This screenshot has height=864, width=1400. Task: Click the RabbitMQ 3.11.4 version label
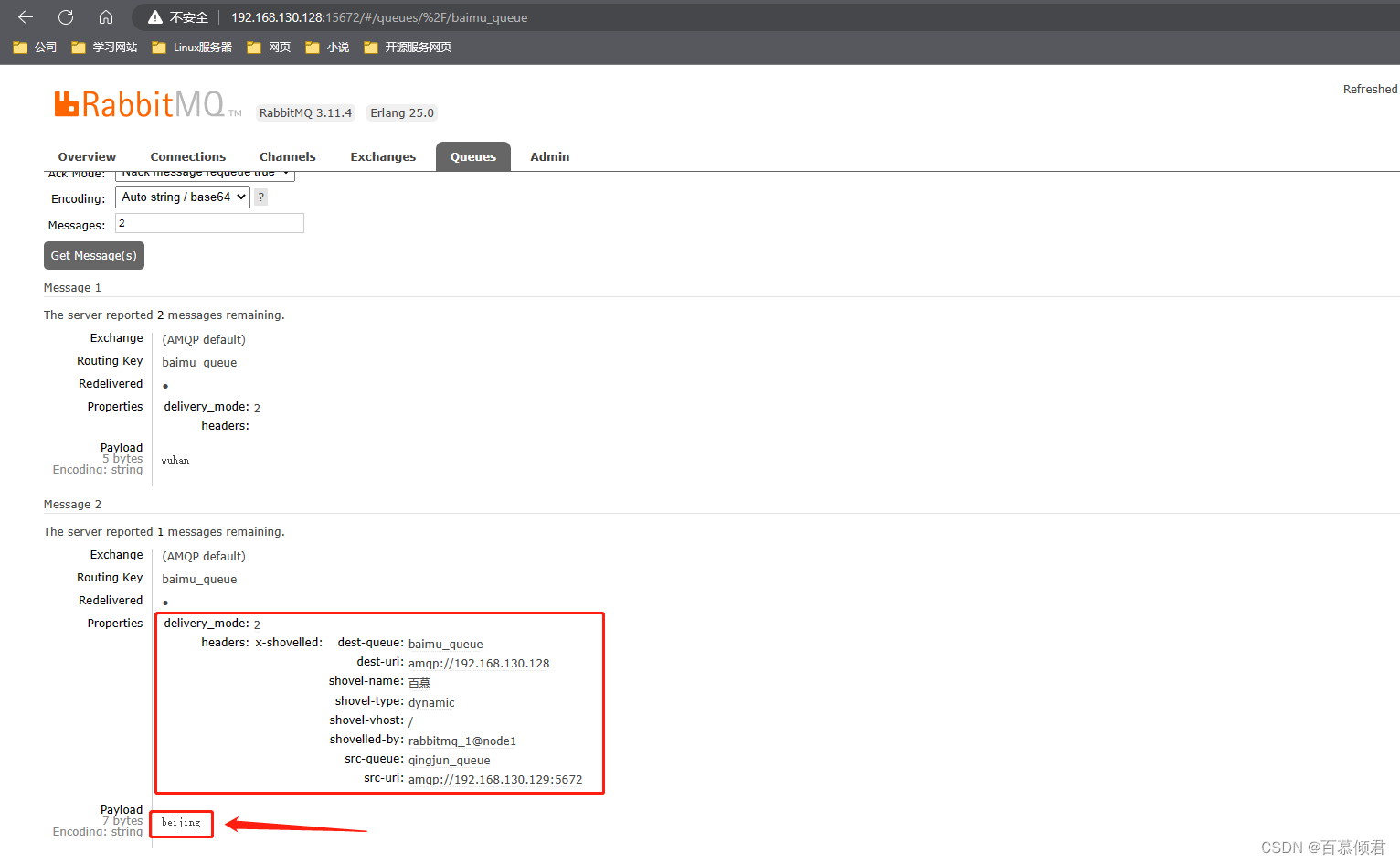pos(305,113)
